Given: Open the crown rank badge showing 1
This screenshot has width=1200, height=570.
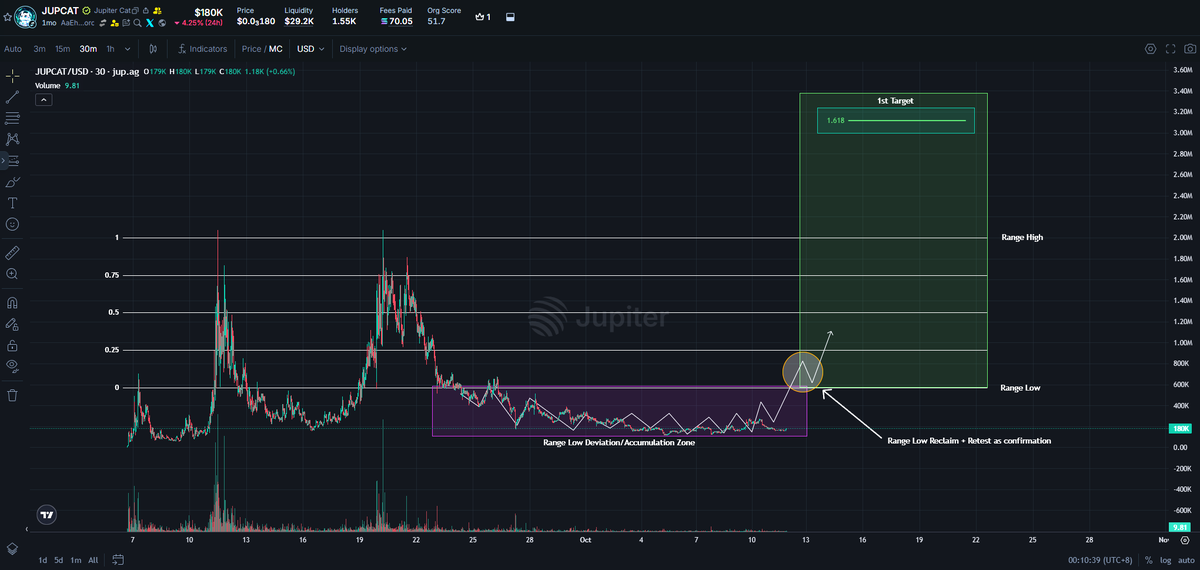Looking at the screenshot, I should pos(482,17).
